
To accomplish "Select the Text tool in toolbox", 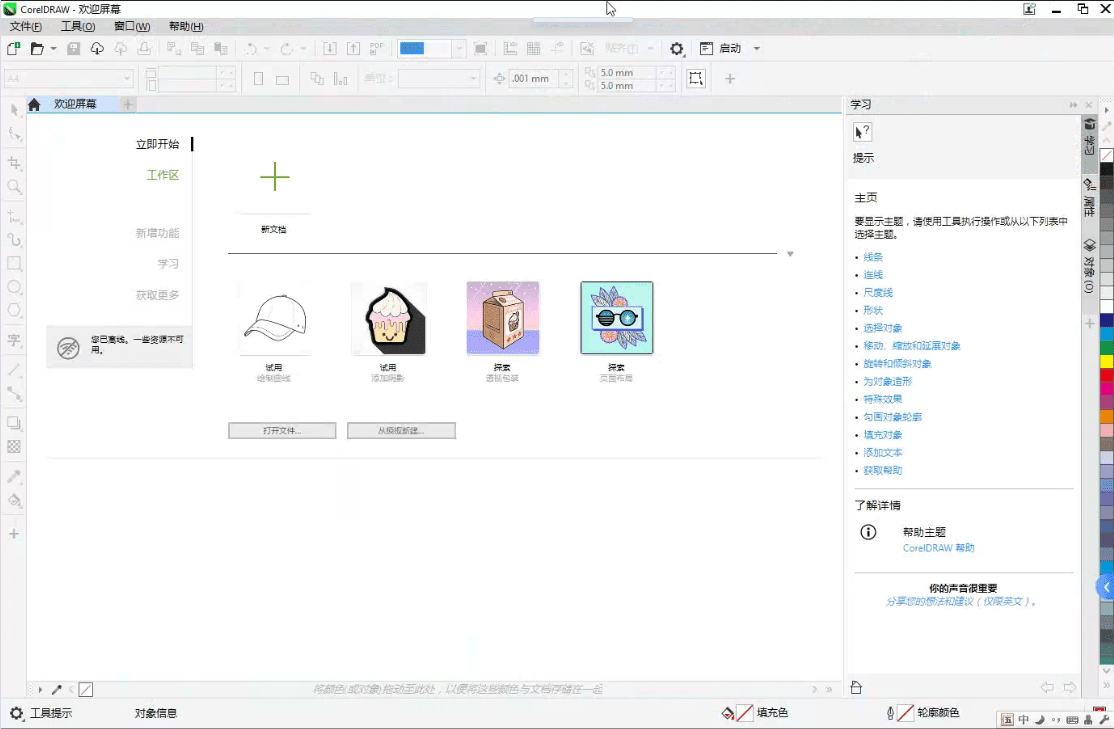I will 14,340.
